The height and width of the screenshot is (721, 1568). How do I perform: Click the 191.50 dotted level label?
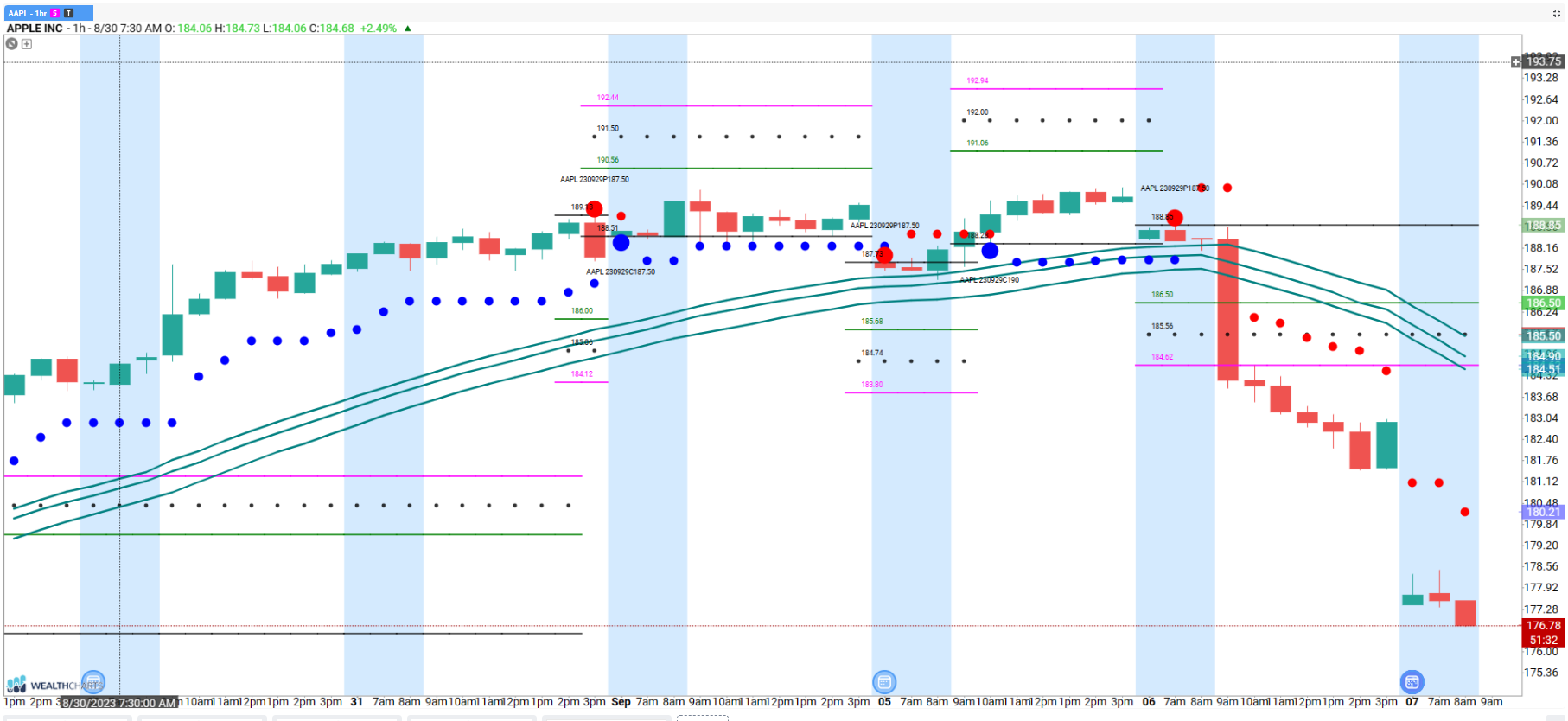click(608, 128)
